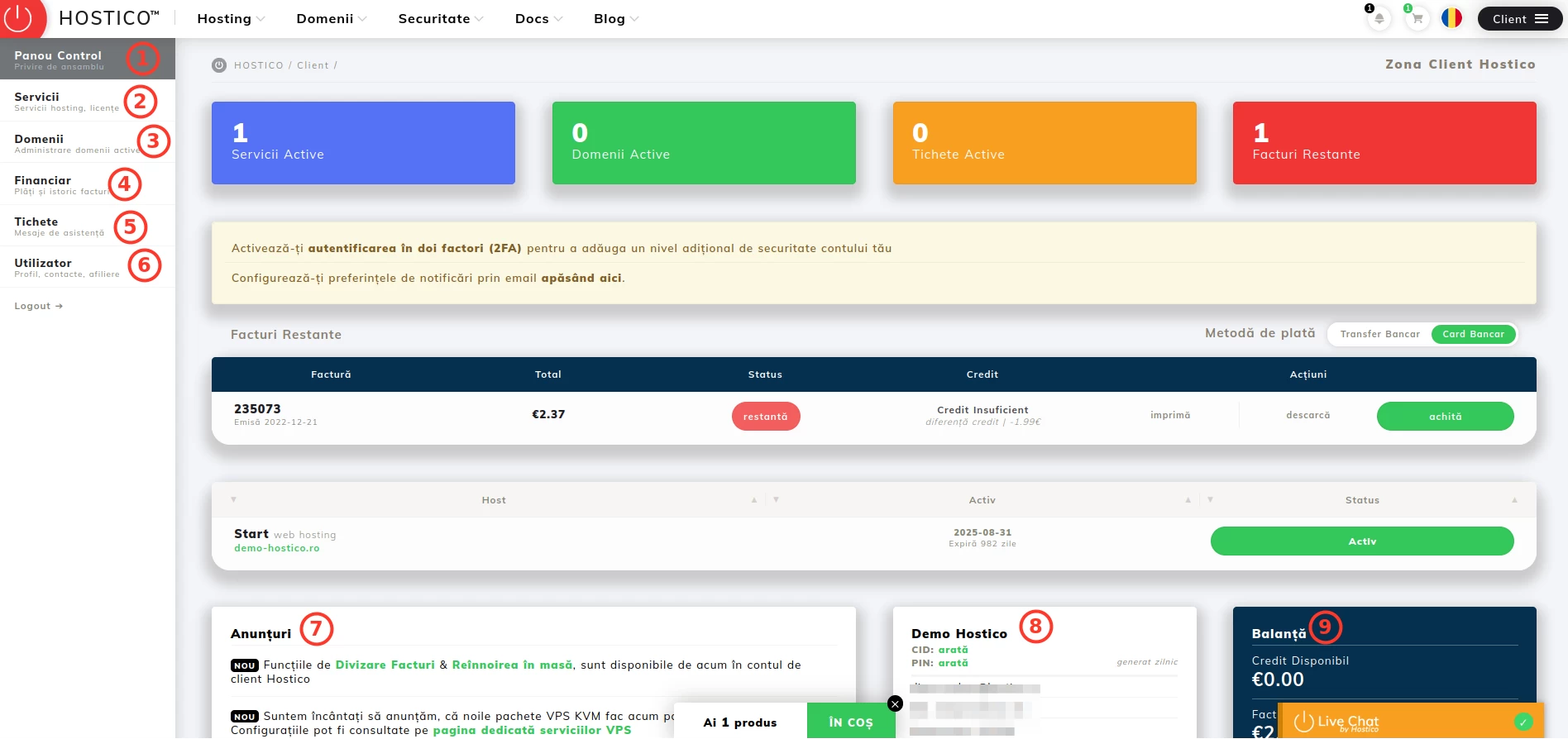Open the Client hamburger menu
This screenshot has width=1568, height=739.
[1519, 19]
